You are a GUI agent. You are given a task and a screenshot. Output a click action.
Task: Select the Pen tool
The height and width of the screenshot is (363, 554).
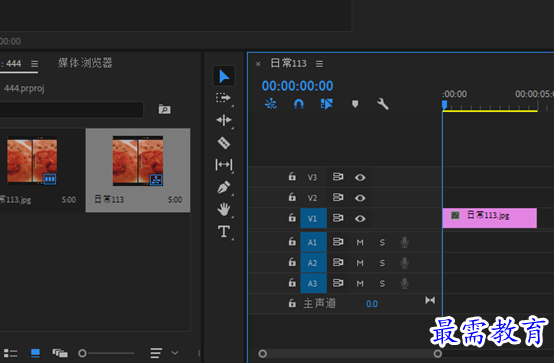point(224,188)
